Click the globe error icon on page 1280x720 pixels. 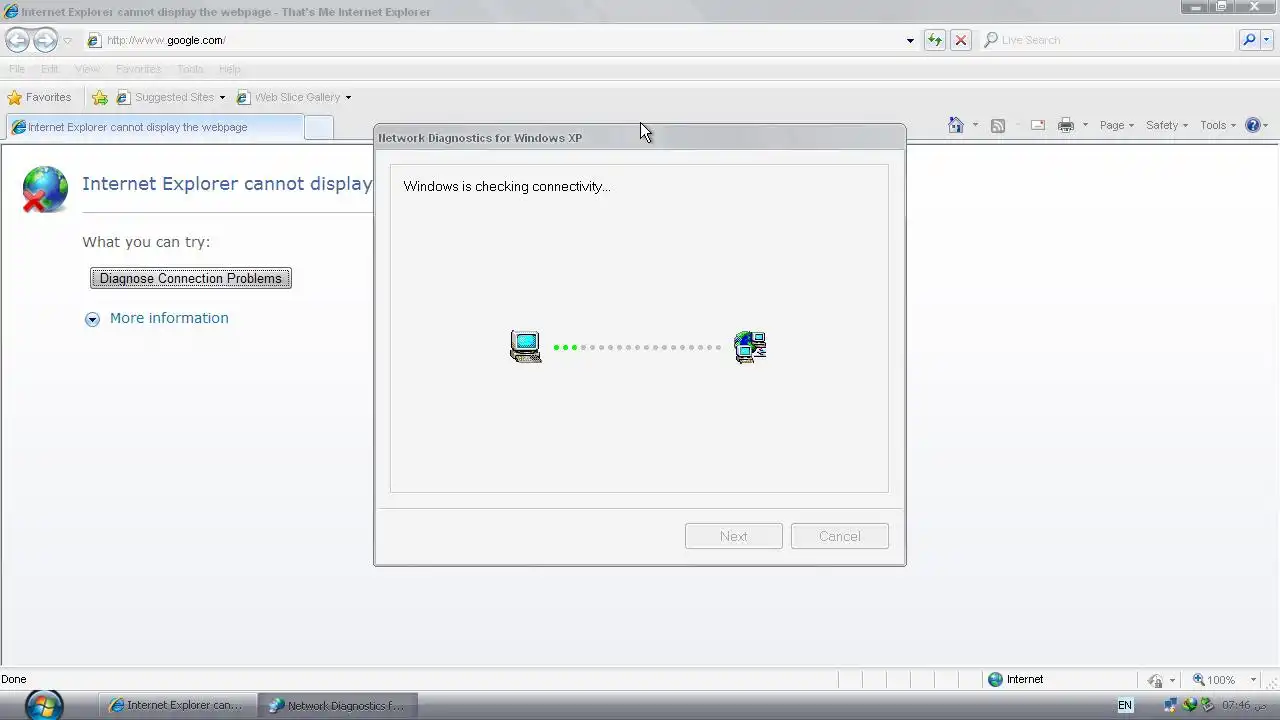click(x=45, y=189)
